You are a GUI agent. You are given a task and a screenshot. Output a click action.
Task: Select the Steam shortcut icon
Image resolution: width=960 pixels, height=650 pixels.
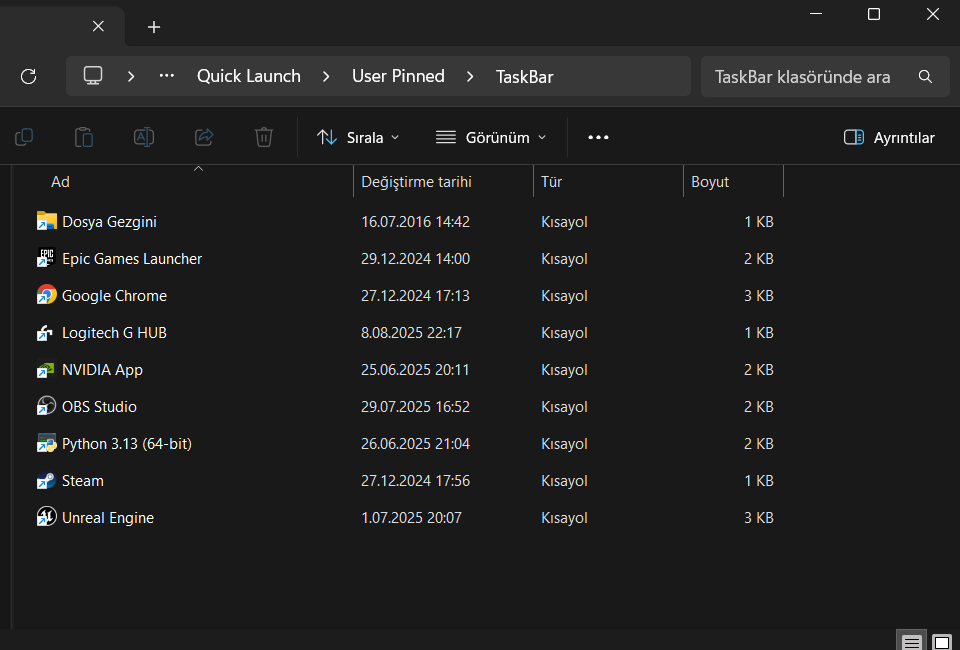[47, 480]
